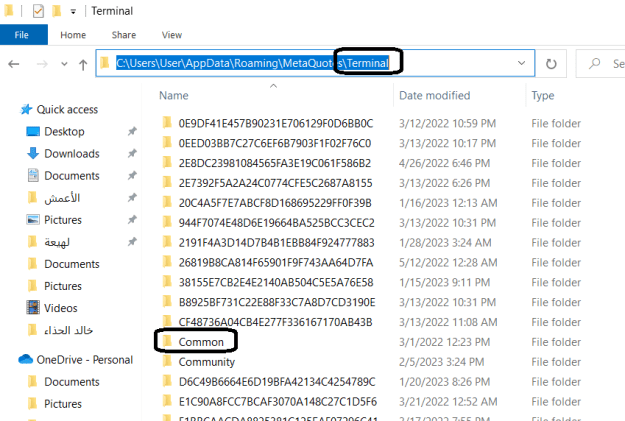This screenshot has width=625, height=421.
Task: Select folder 2E7392F5A2A24C0774CFE5C2687A8155
Action: tap(275, 183)
